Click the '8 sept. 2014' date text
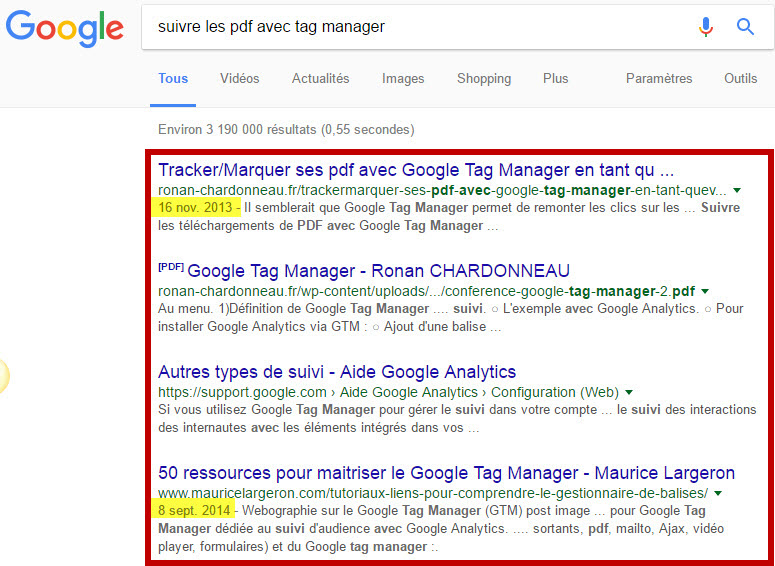Viewport: 775px width, 566px height. [x=194, y=510]
